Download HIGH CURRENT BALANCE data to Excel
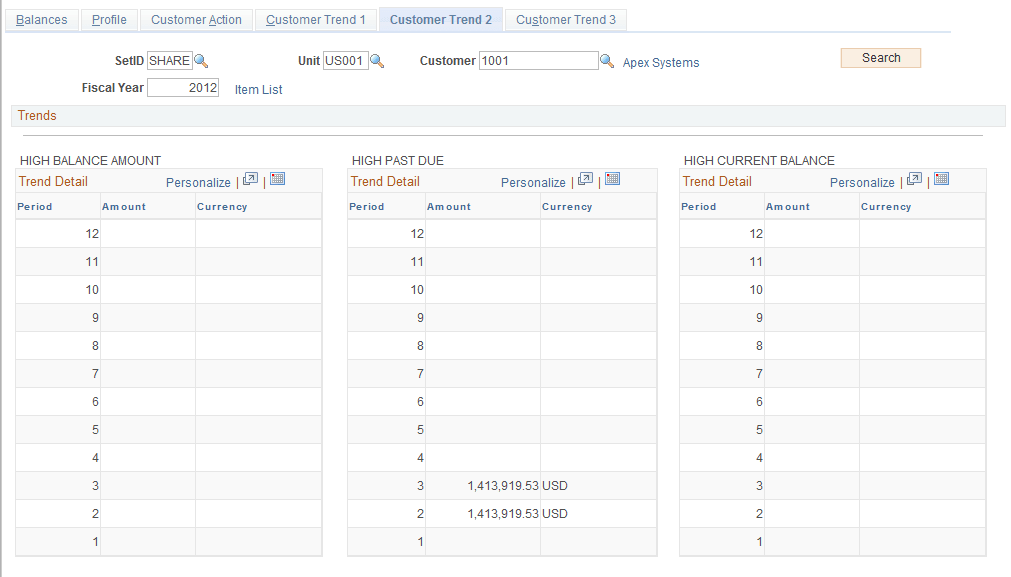Viewport: 1011px width, 577px height. pos(940,181)
